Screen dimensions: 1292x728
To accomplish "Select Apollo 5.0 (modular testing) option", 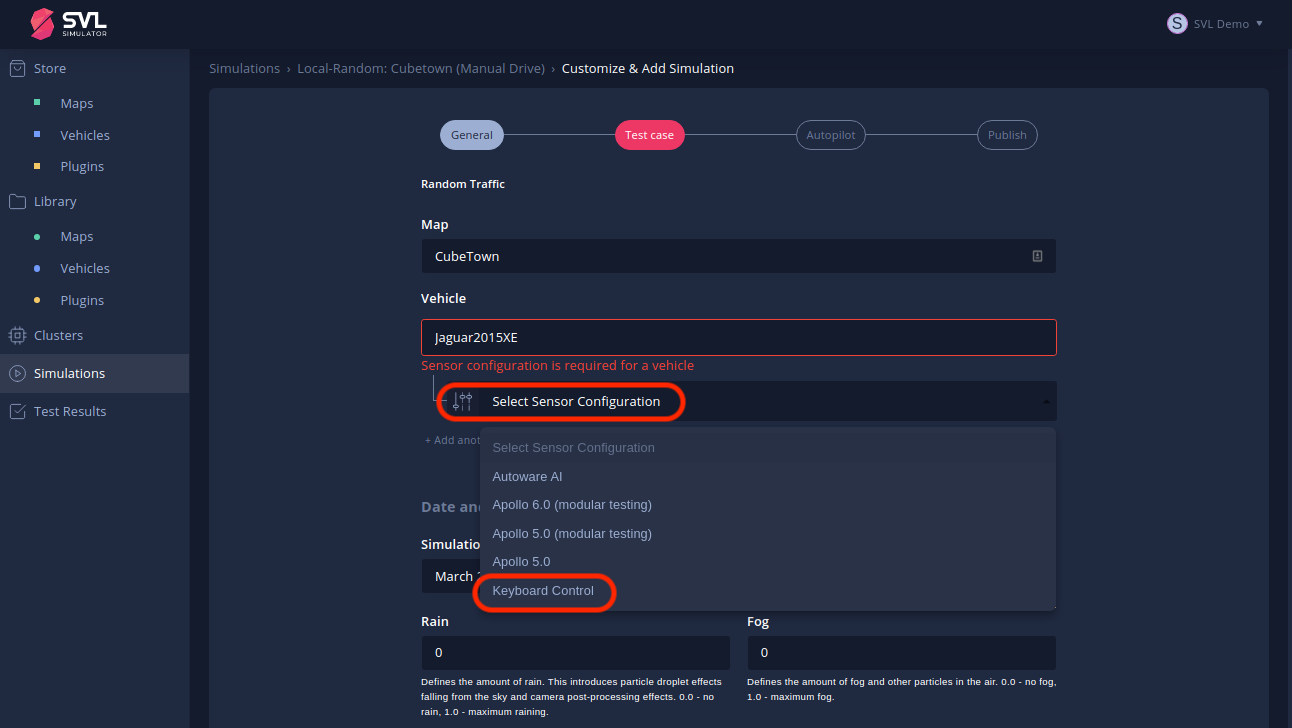I will (768, 534).
